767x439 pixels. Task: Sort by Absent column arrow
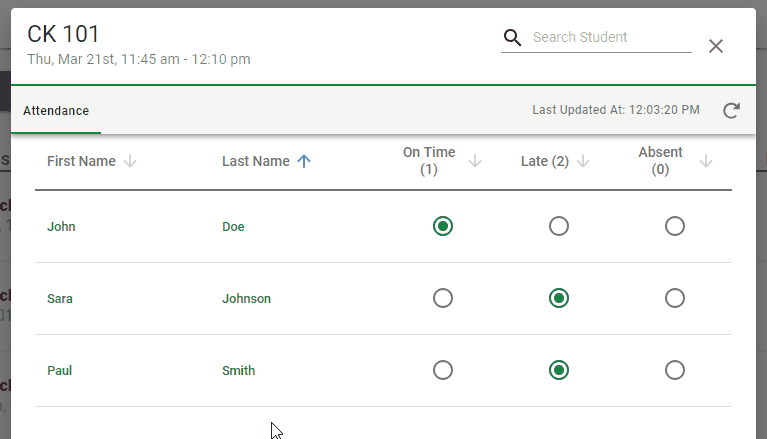click(705, 161)
